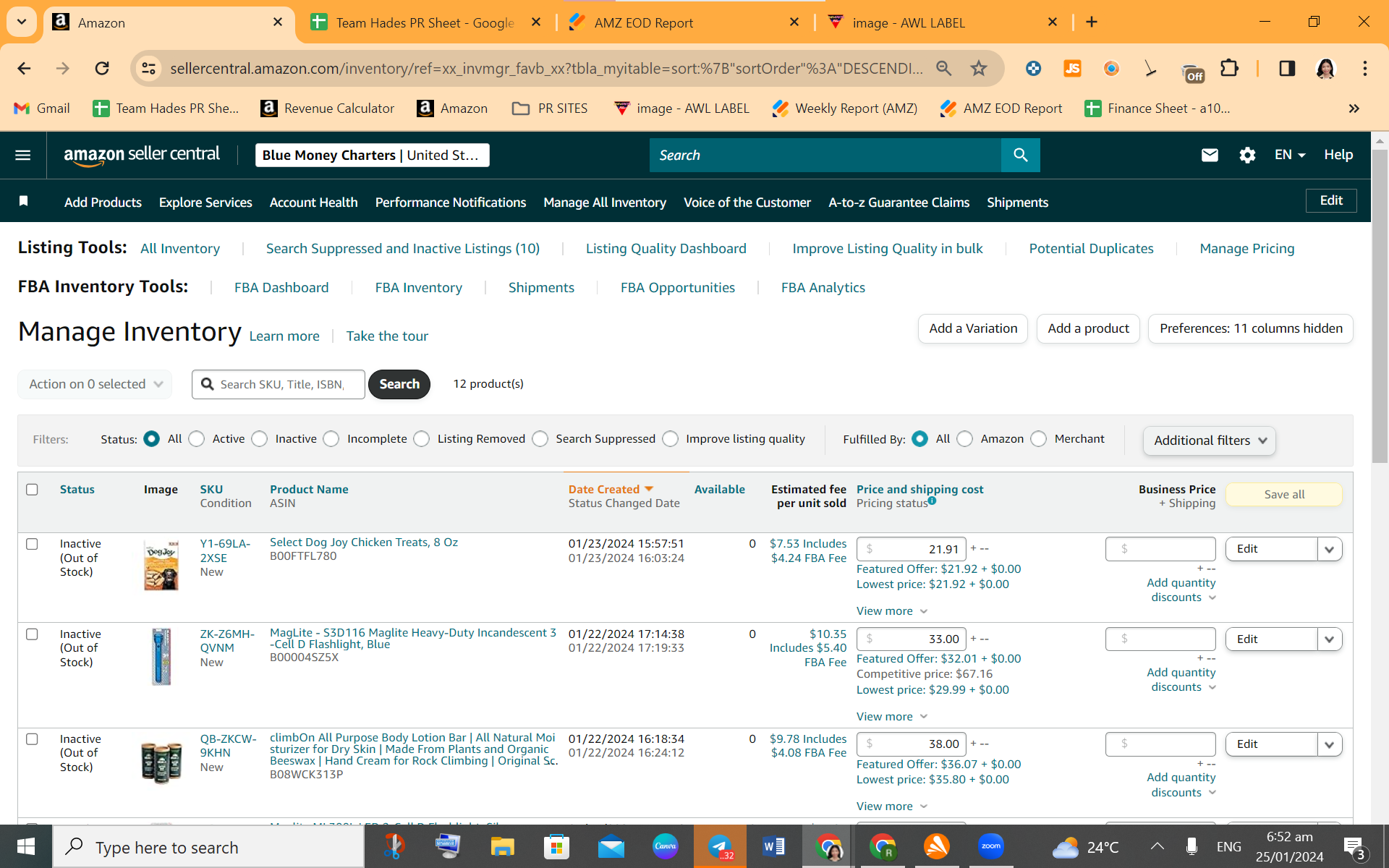Image resolution: width=1389 pixels, height=868 pixels.
Task: Open the JS extension icon
Action: 1072,69
